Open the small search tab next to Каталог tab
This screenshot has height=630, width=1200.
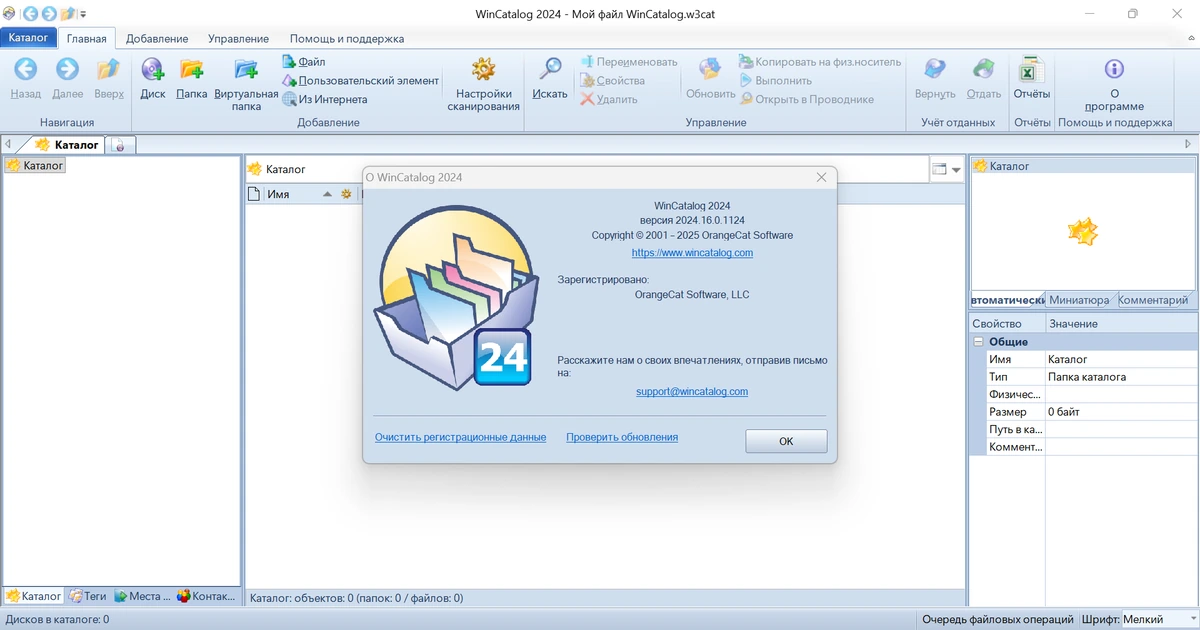[120, 145]
